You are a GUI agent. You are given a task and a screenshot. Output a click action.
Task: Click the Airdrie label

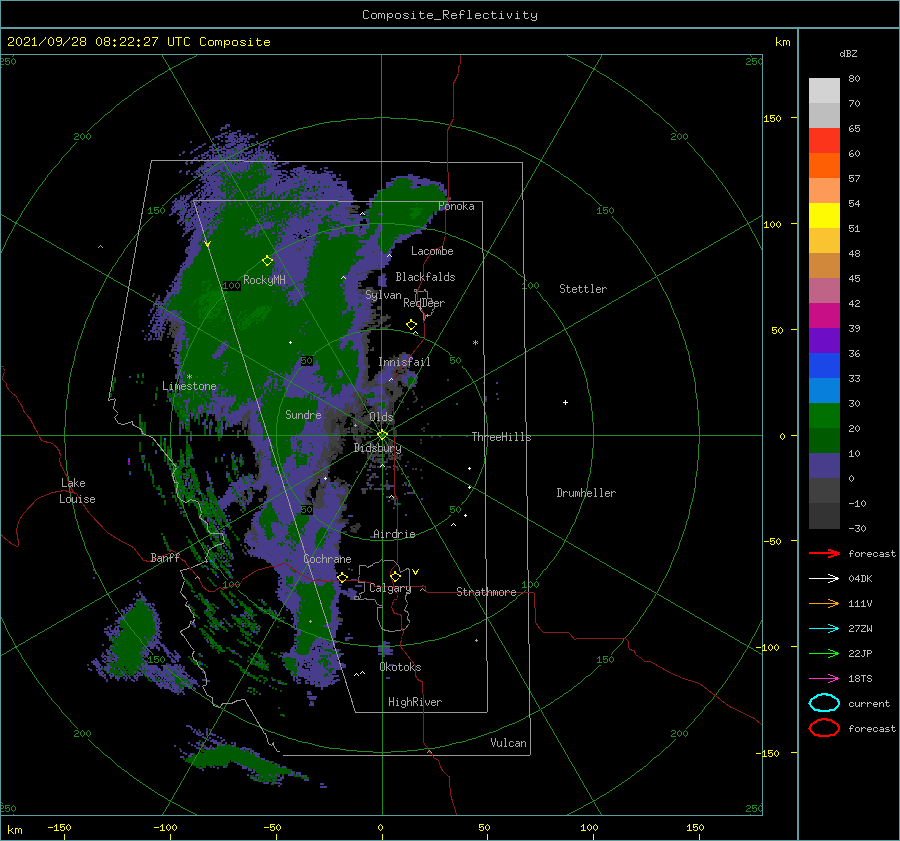(x=394, y=534)
